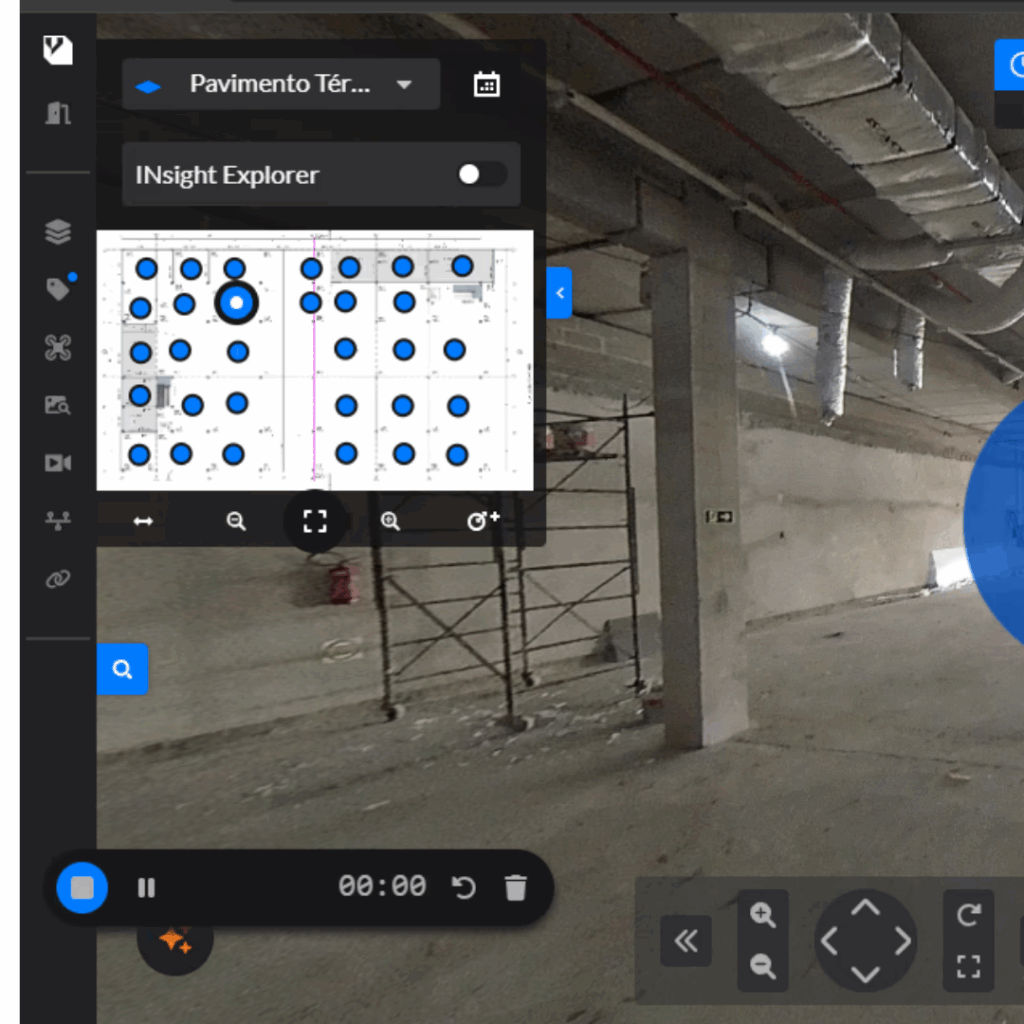This screenshot has height=1024, width=1024.
Task: Toggle the INsight Explorer switch
Action: point(481,175)
